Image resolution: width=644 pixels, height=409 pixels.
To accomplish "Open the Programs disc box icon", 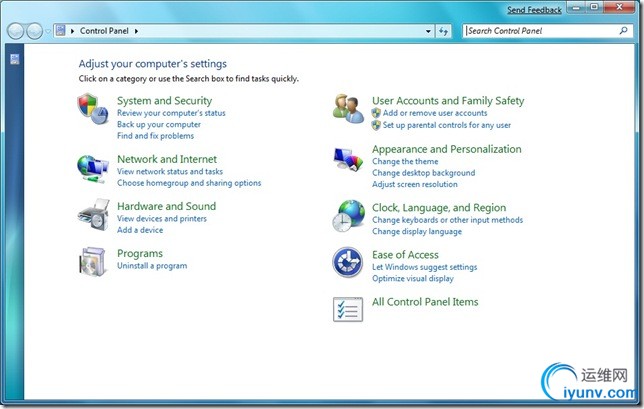I will (93, 261).
